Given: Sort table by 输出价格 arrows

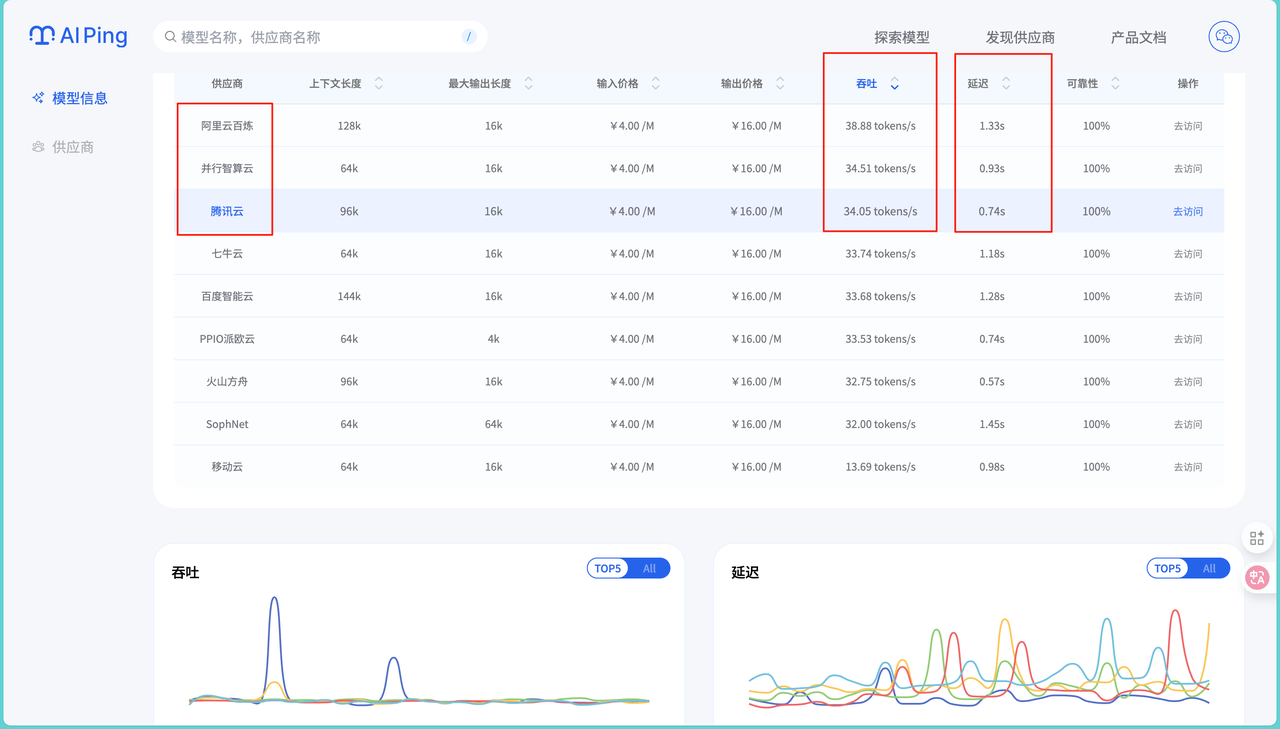Looking at the screenshot, I should tap(780, 84).
